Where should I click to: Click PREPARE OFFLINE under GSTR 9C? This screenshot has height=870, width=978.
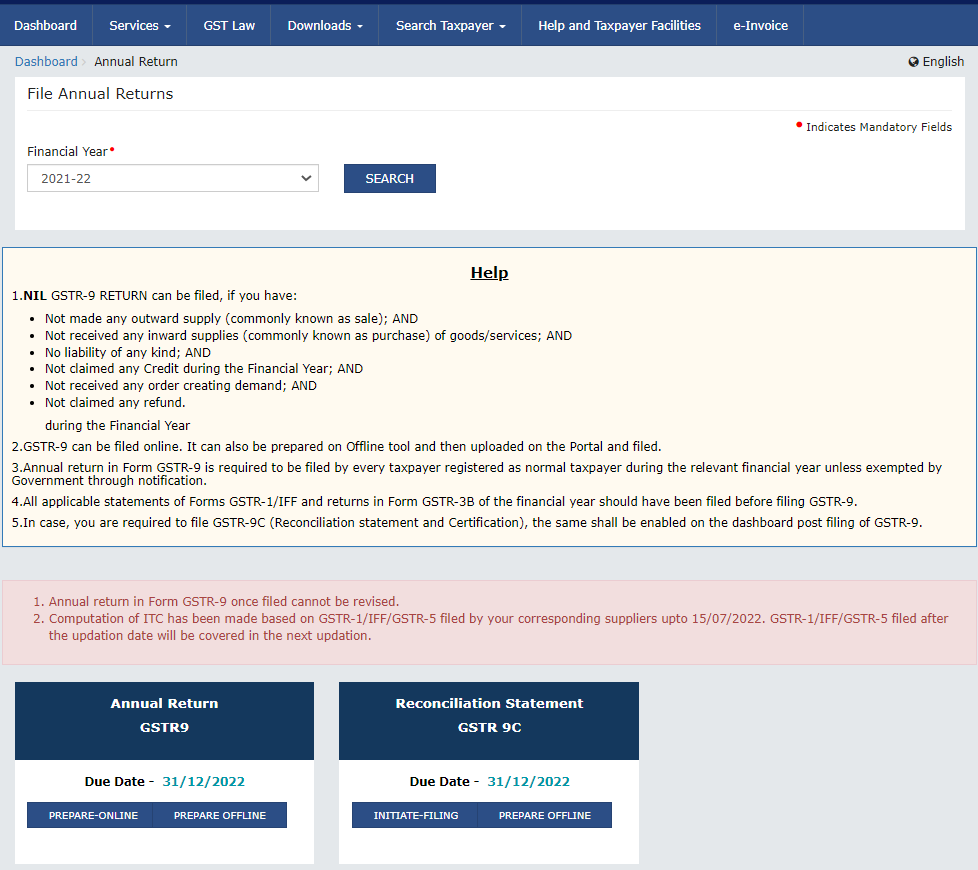coord(544,815)
